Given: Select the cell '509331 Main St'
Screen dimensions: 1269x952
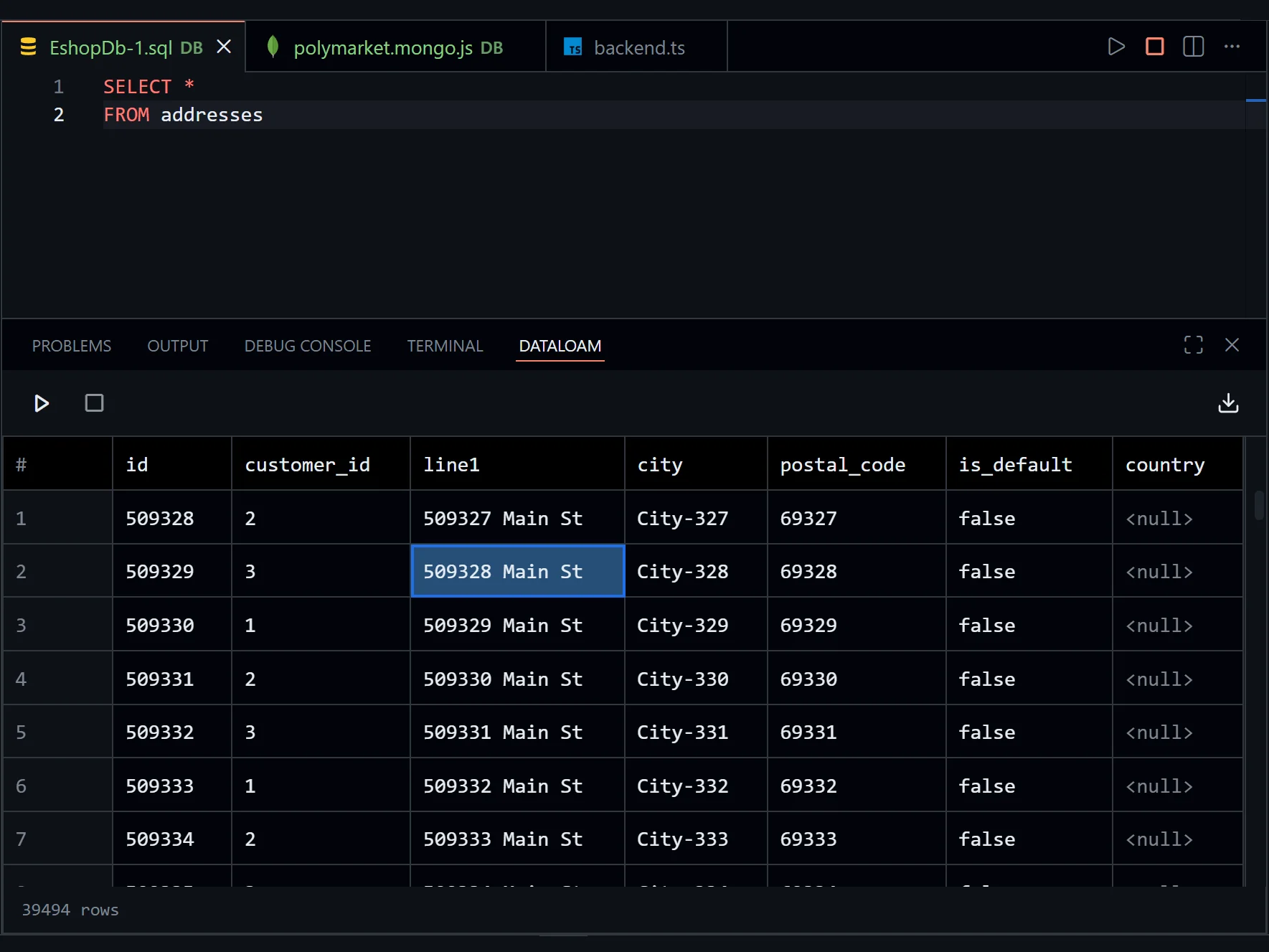Looking at the screenshot, I should 517,732.
